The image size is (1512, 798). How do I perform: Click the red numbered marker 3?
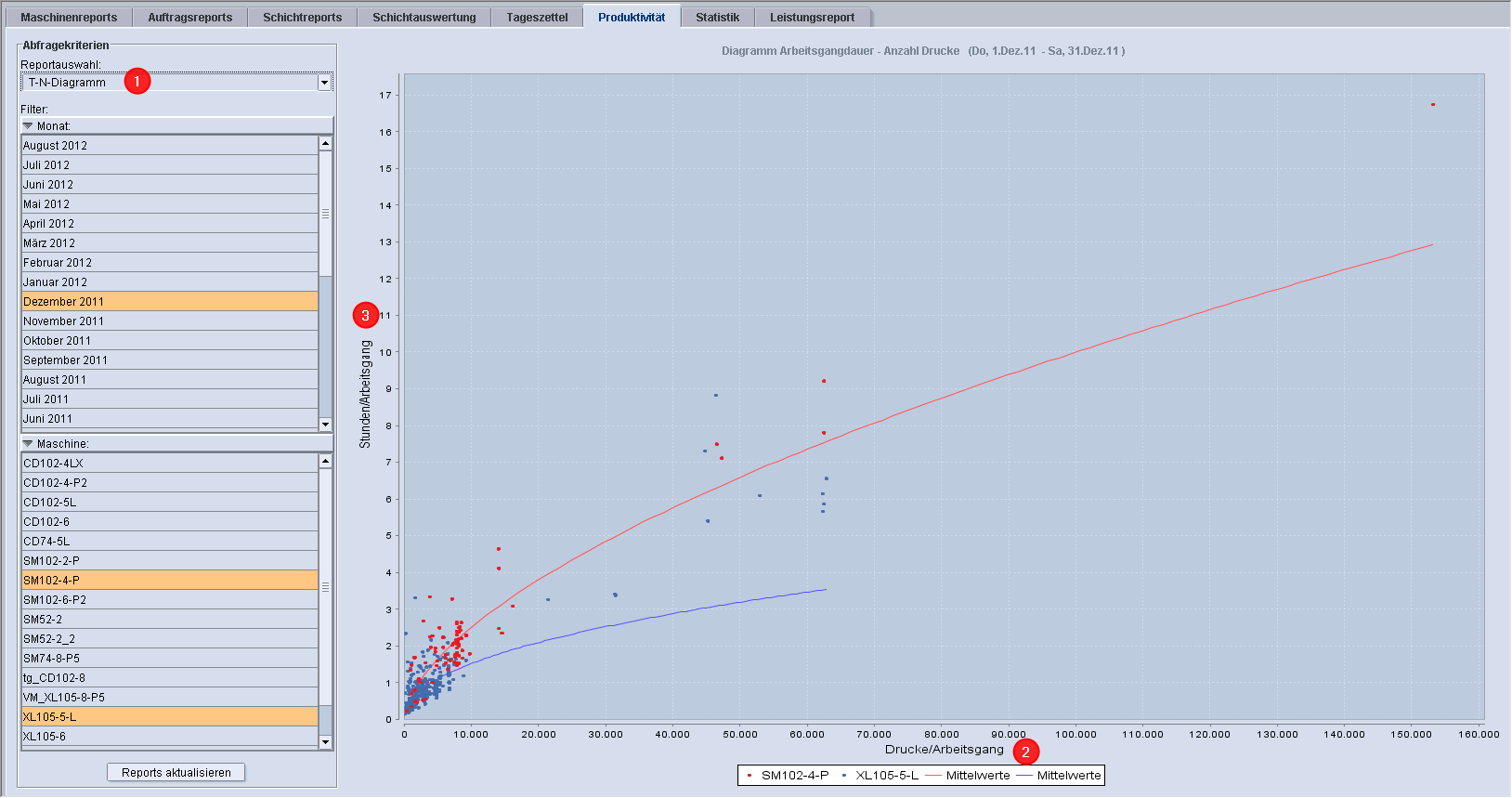365,316
